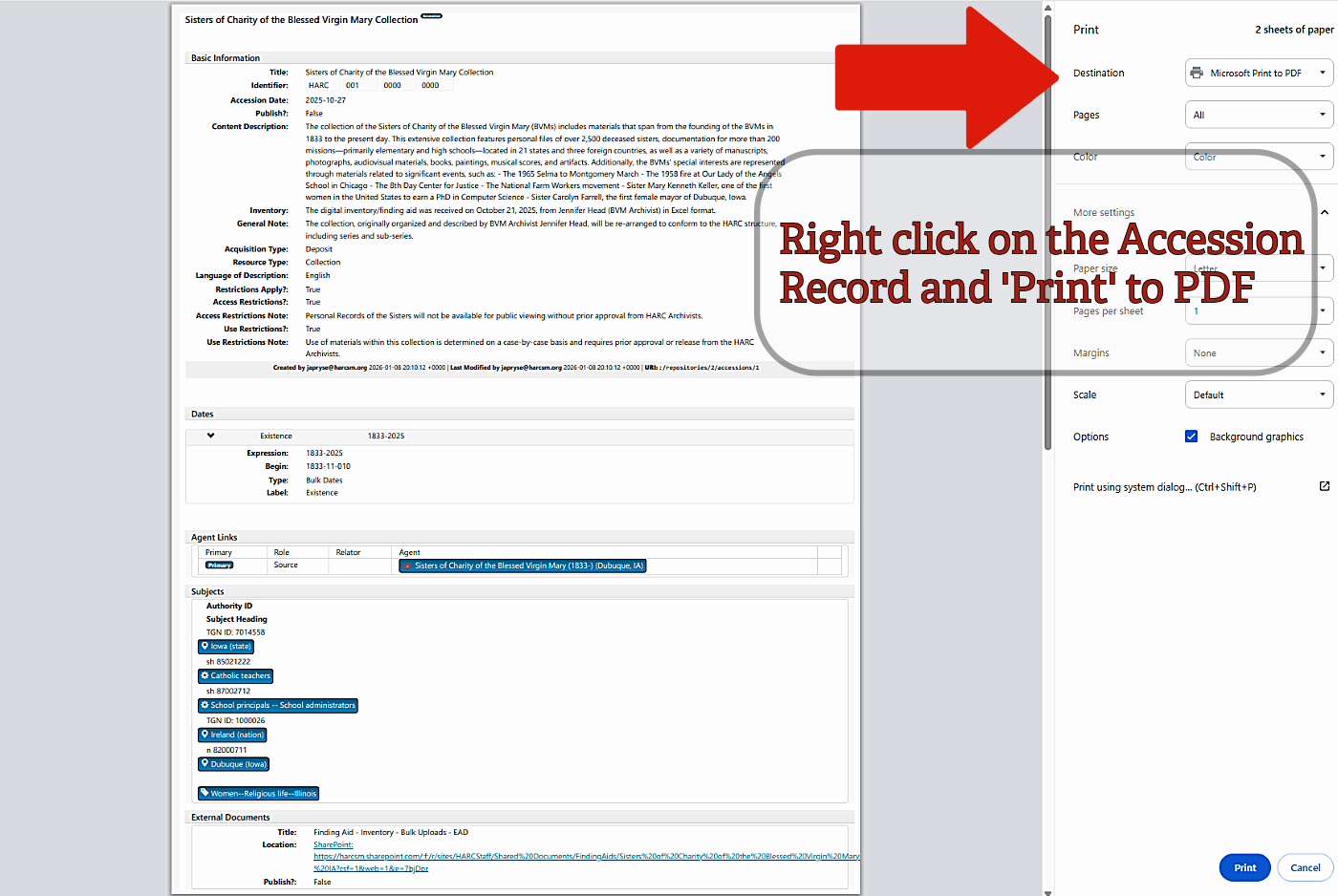Click the Print button
1338x896 pixels.
pyautogui.click(x=1244, y=867)
